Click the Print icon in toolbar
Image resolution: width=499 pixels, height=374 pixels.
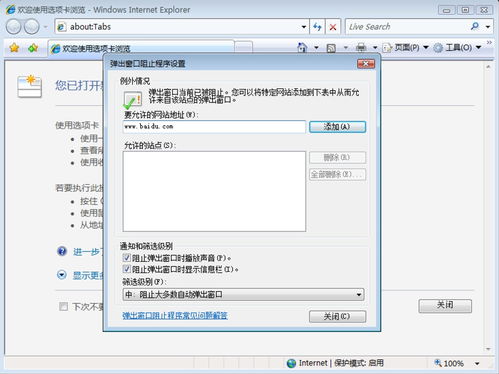pyautogui.click(x=361, y=48)
